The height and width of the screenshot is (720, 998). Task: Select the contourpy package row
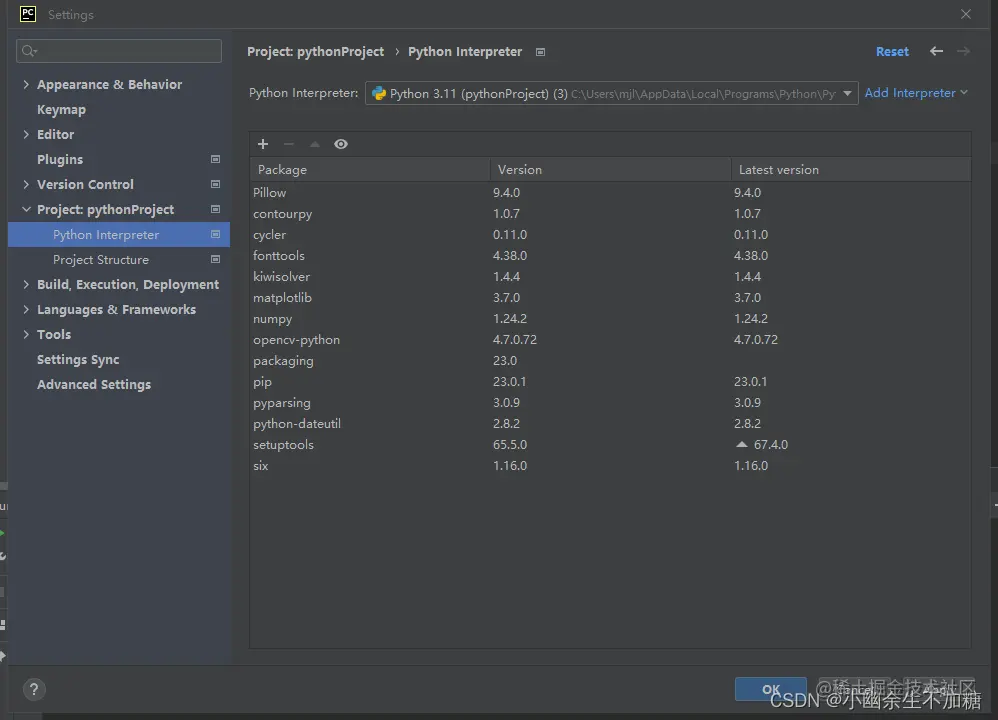pyautogui.click(x=610, y=213)
